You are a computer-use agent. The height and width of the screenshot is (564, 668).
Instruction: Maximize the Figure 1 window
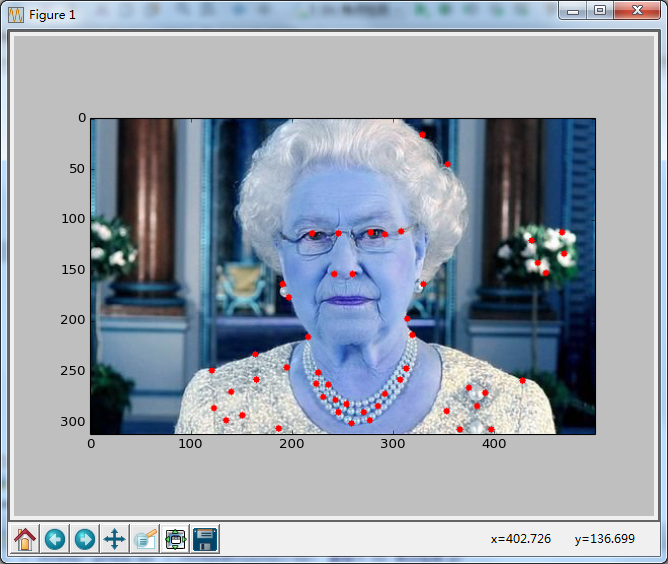[x=600, y=10]
